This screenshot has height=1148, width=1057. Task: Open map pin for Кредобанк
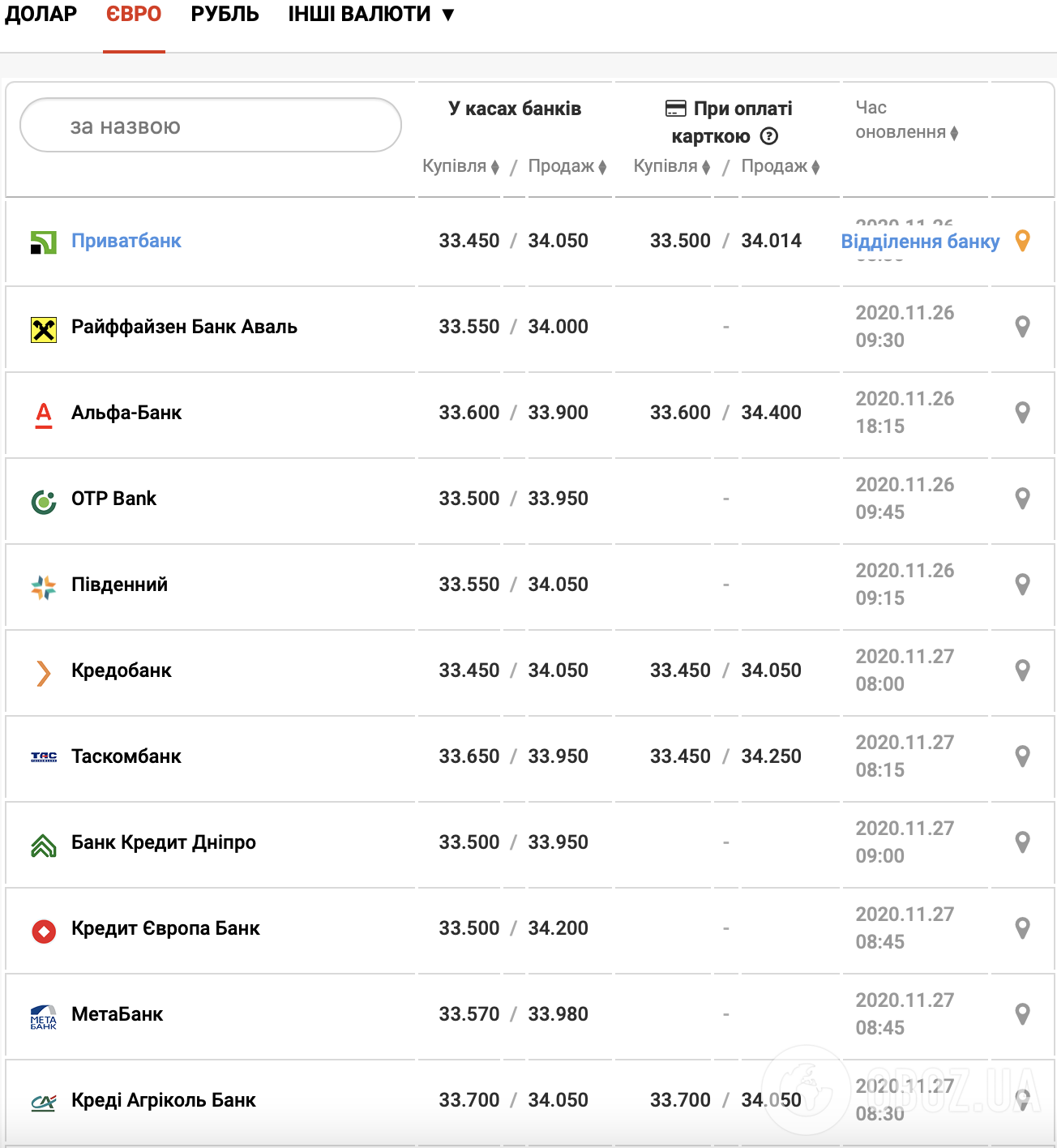pos(1023,670)
